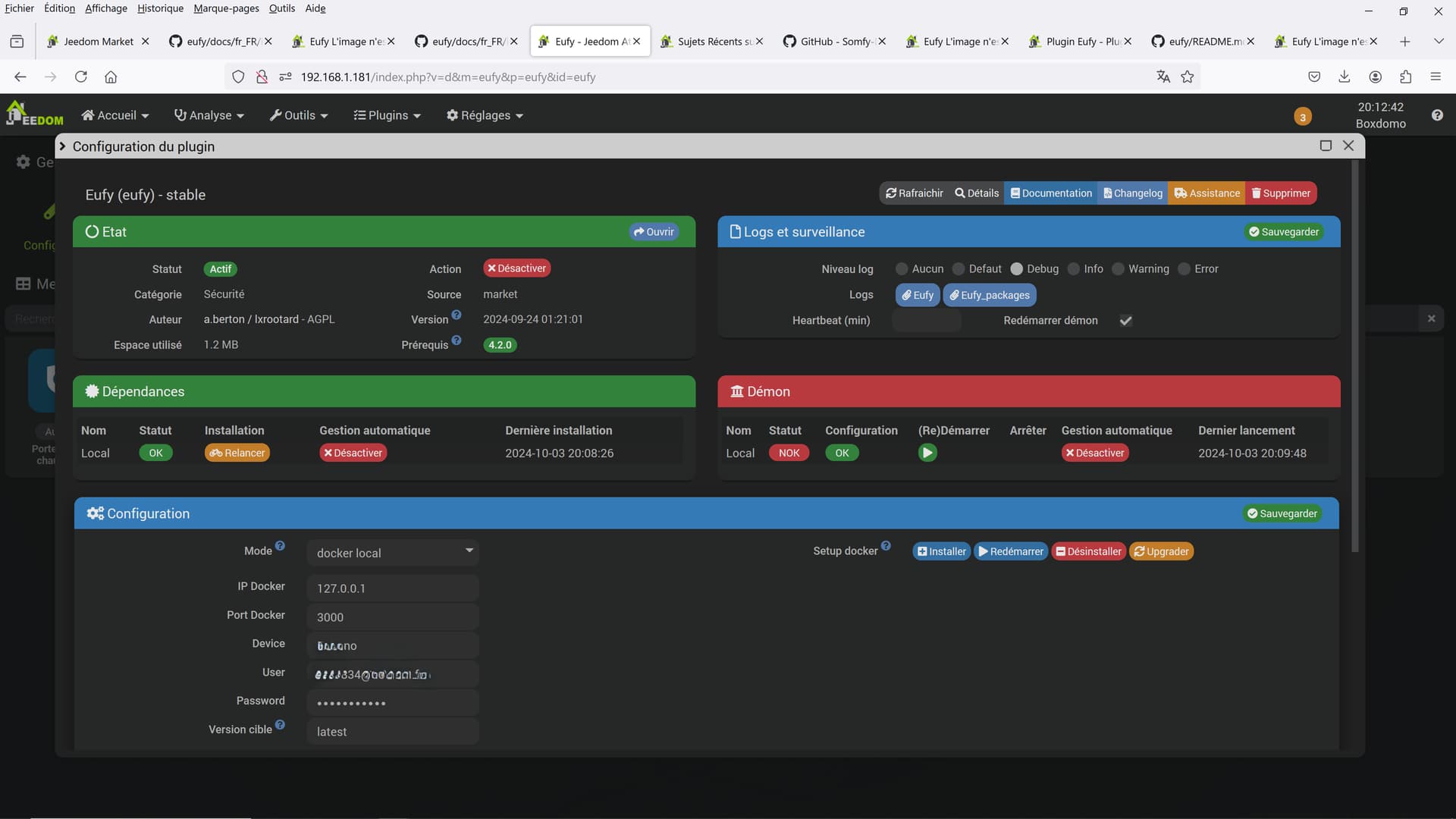Expand the Plugins menu

pyautogui.click(x=387, y=115)
